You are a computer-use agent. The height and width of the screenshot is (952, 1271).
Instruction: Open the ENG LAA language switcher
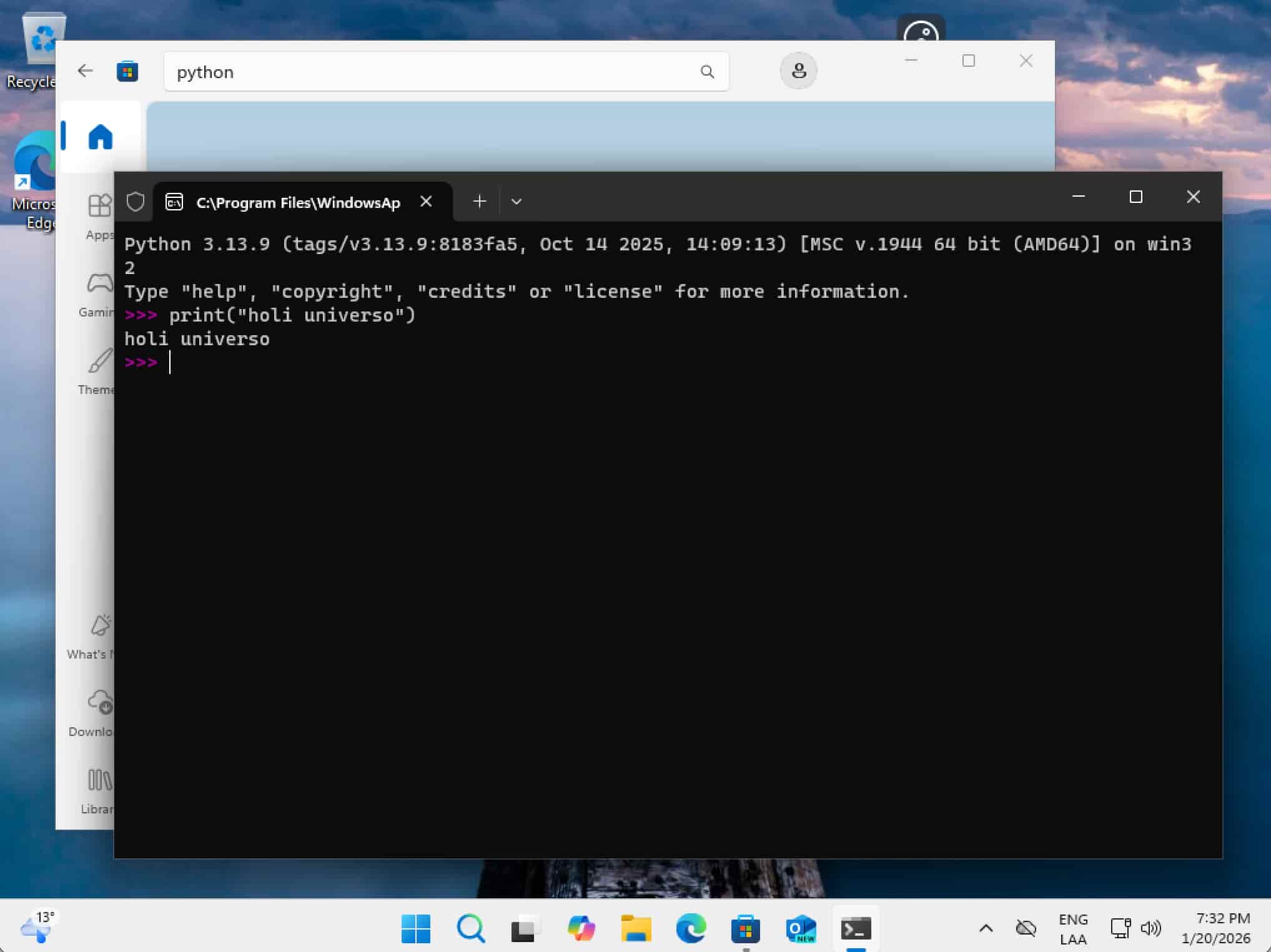coord(1073,928)
